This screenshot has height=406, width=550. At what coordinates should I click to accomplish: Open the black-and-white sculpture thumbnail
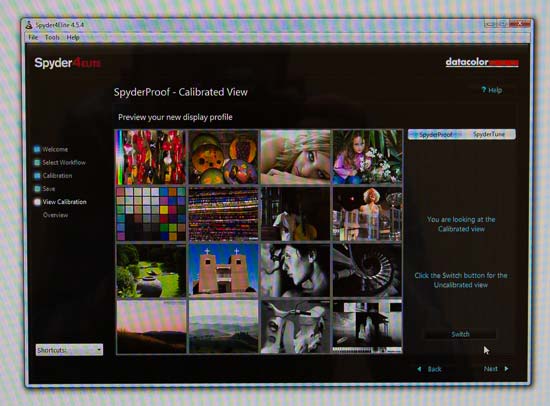pyautogui.click(x=295, y=327)
